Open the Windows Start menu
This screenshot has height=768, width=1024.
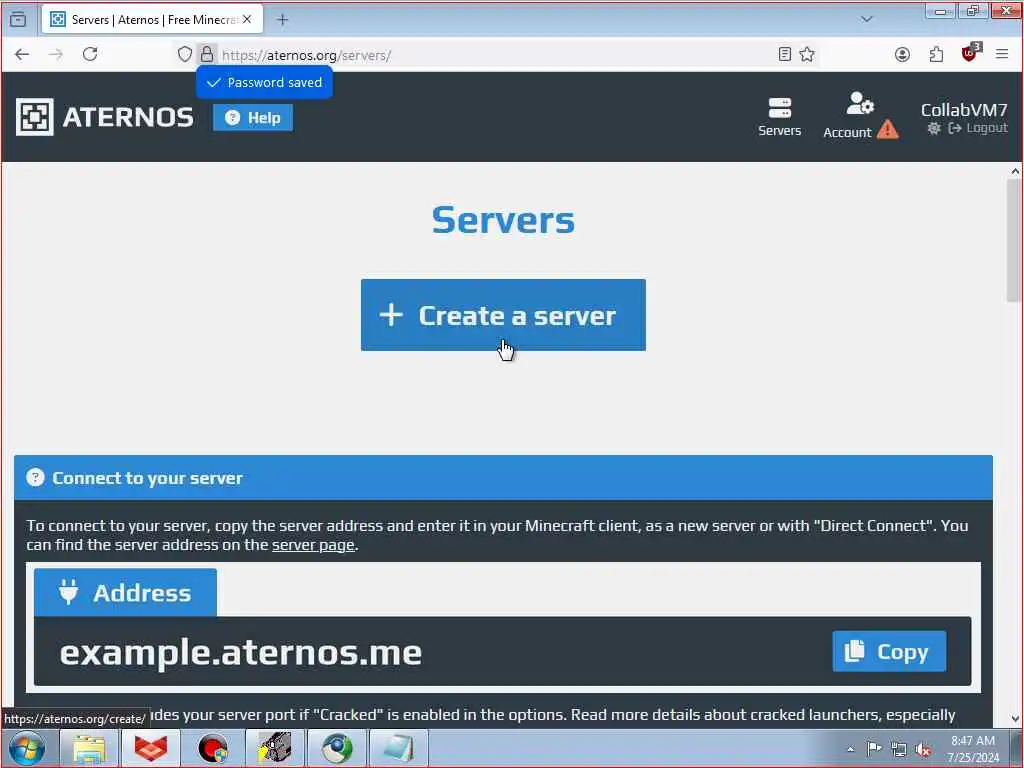point(27,748)
